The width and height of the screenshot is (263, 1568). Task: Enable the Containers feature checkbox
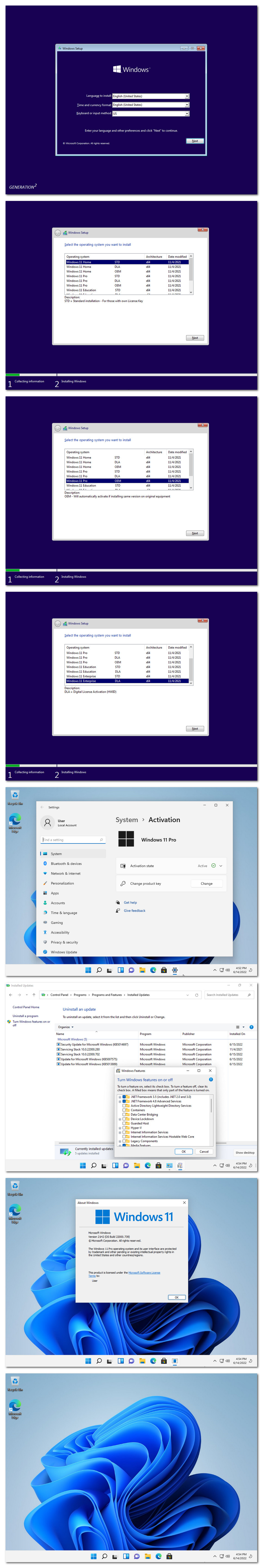125,1110
